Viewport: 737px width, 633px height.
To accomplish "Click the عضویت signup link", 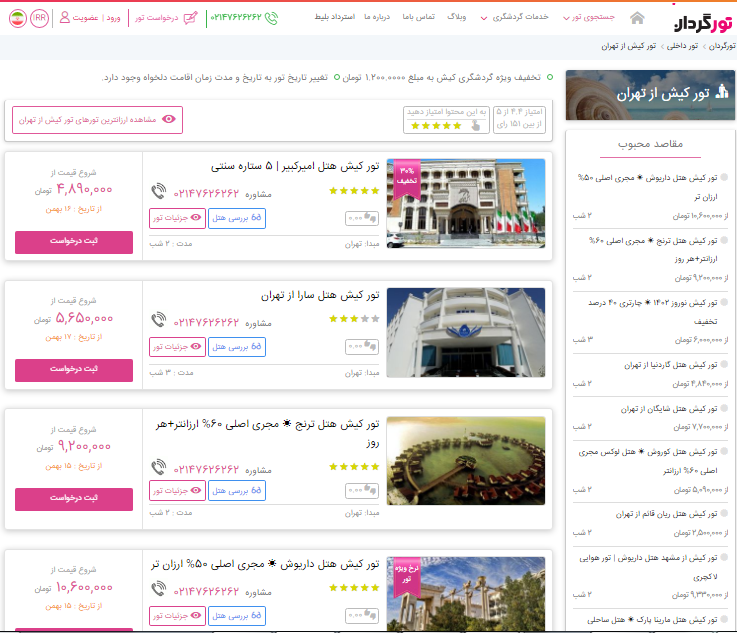I will (x=86, y=18).
